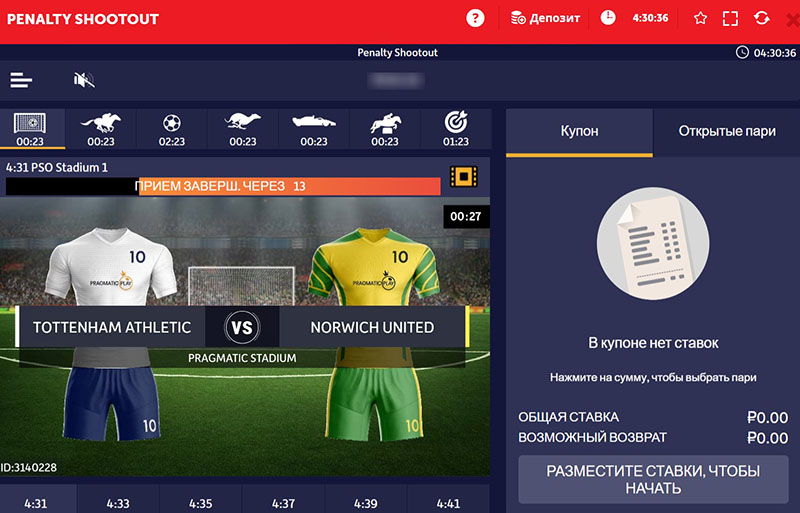Image resolution: width=800 pixels, height=513 pixels.
Task: Click the PRAGMATIC STADIUM label
Action: (242, 358)
